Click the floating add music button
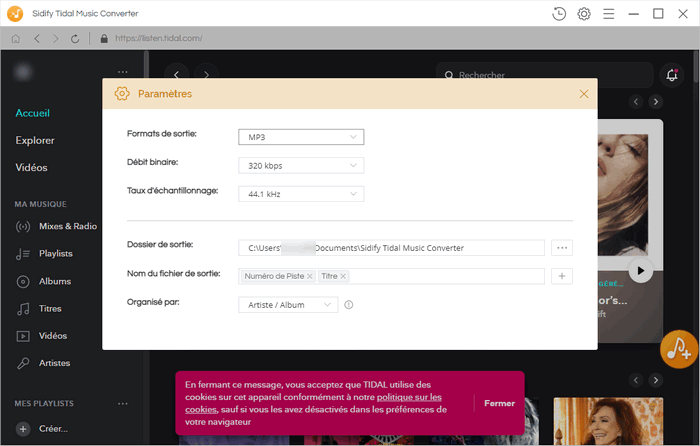The height and width of the screenshot is (446, 700). point(680,348)
